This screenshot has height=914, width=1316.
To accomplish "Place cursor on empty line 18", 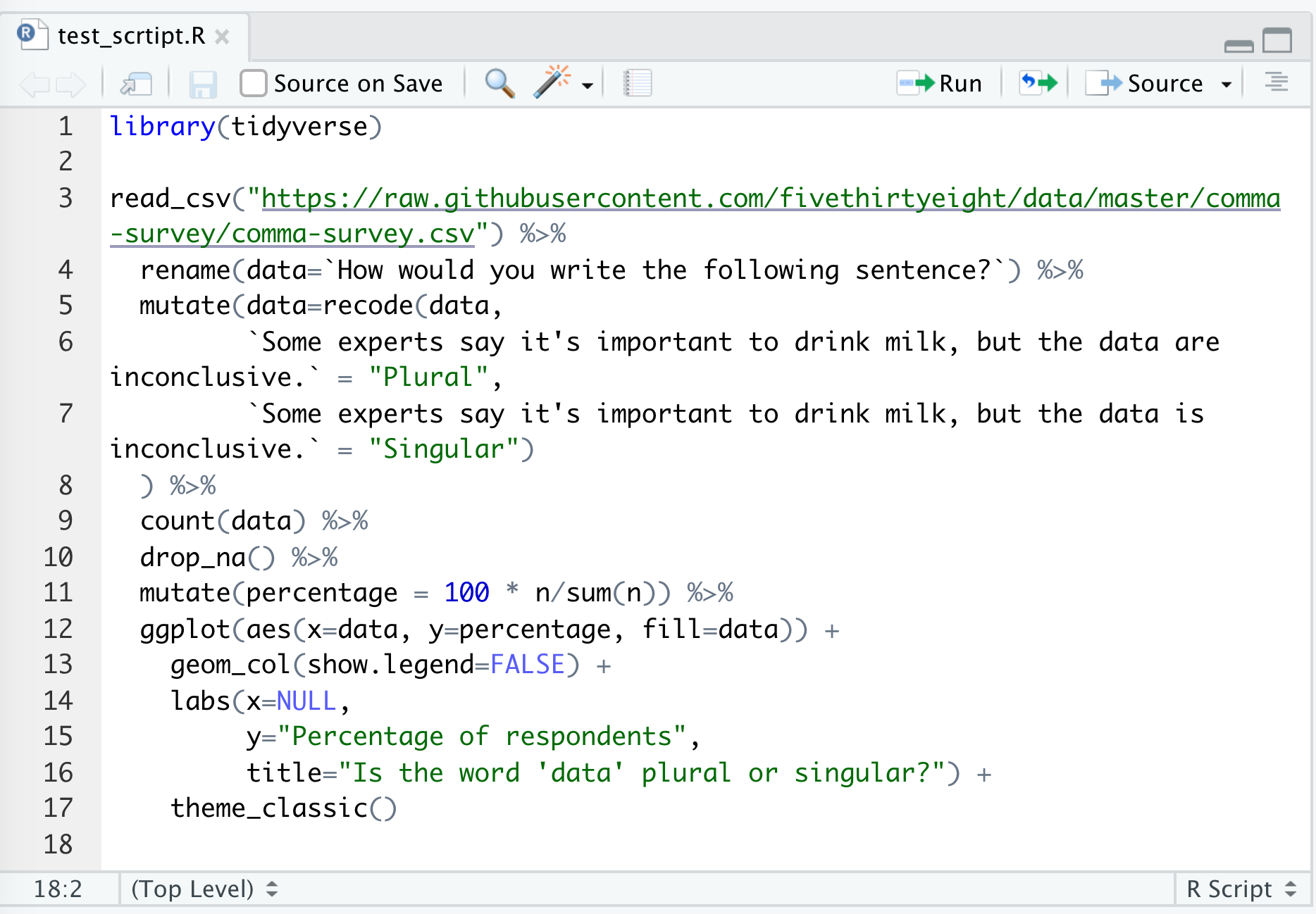I will click(x=423, y=844).
